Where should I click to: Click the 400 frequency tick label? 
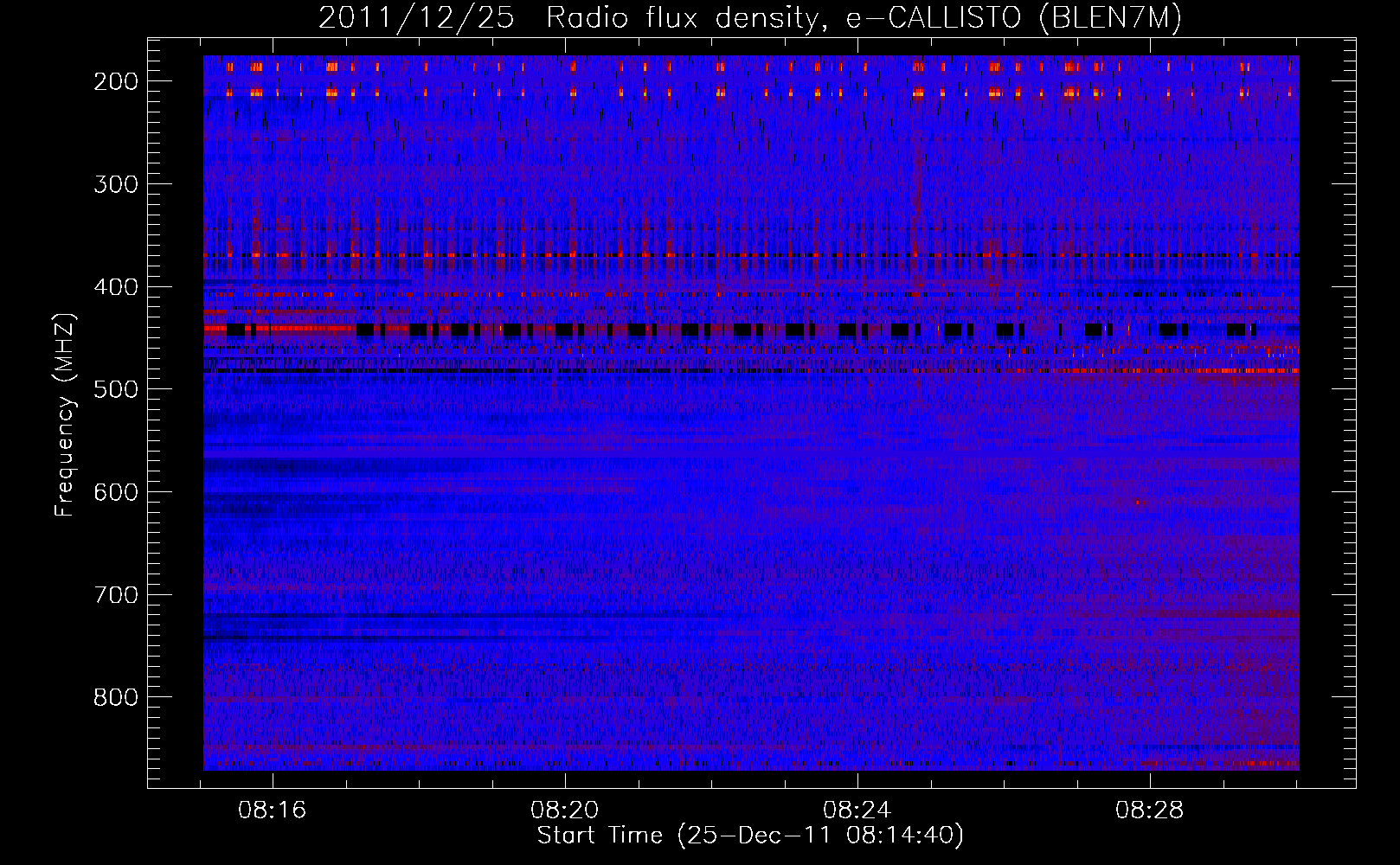pyautogui.click(x=115, y=287)
